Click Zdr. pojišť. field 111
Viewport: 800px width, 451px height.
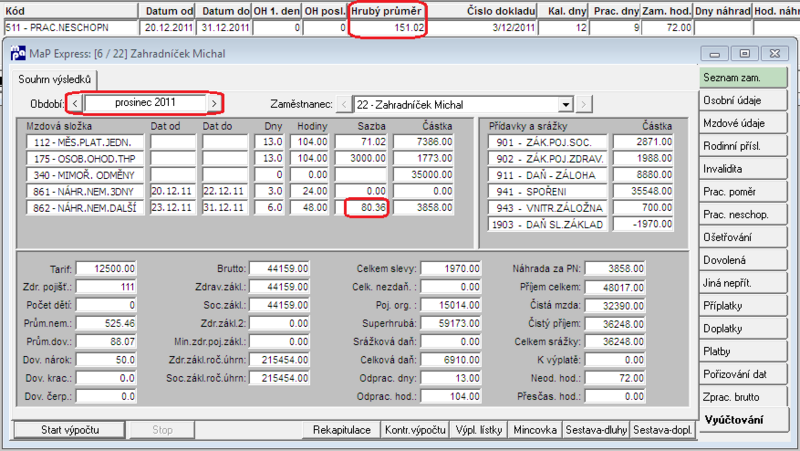(x=106, y=287)
